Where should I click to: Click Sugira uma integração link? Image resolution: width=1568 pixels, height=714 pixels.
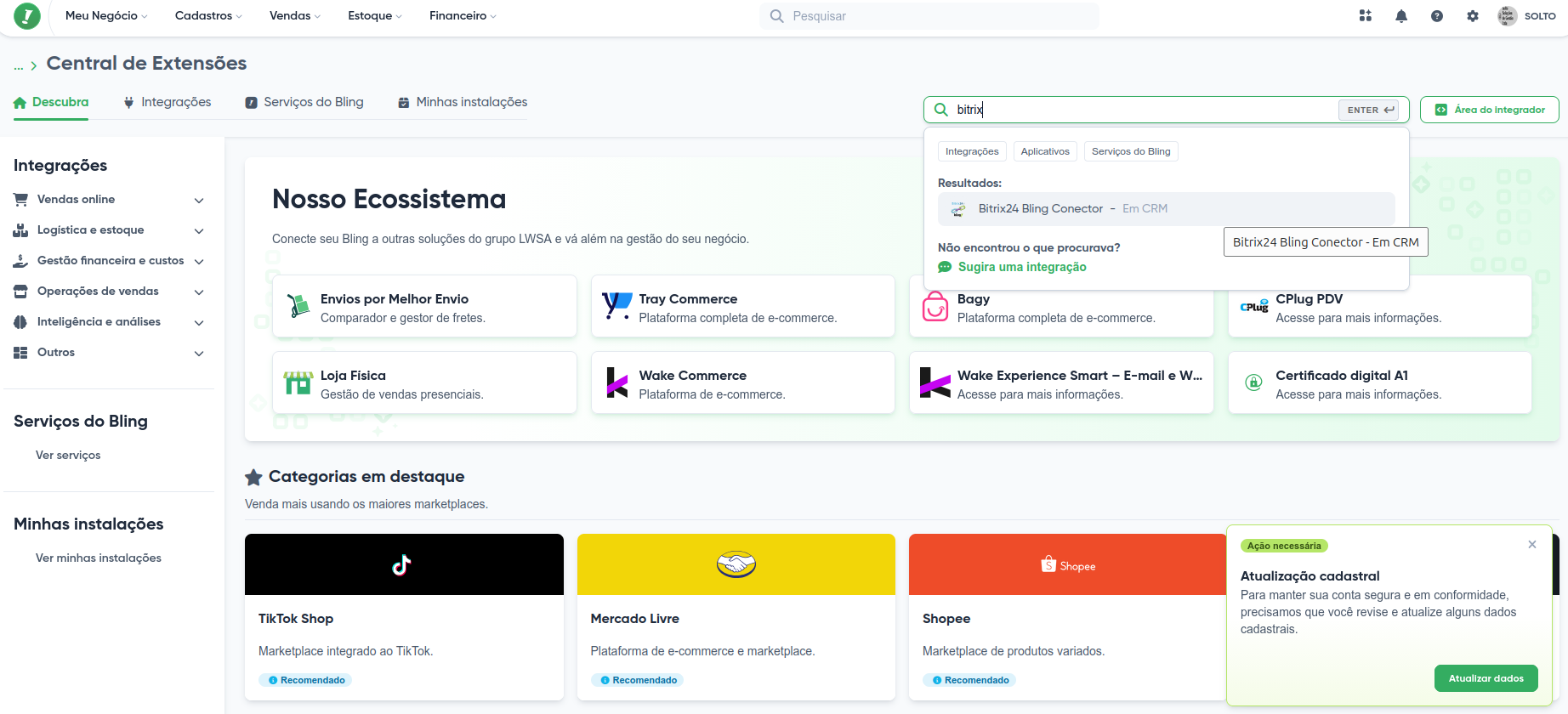(x=1021, y=267)
